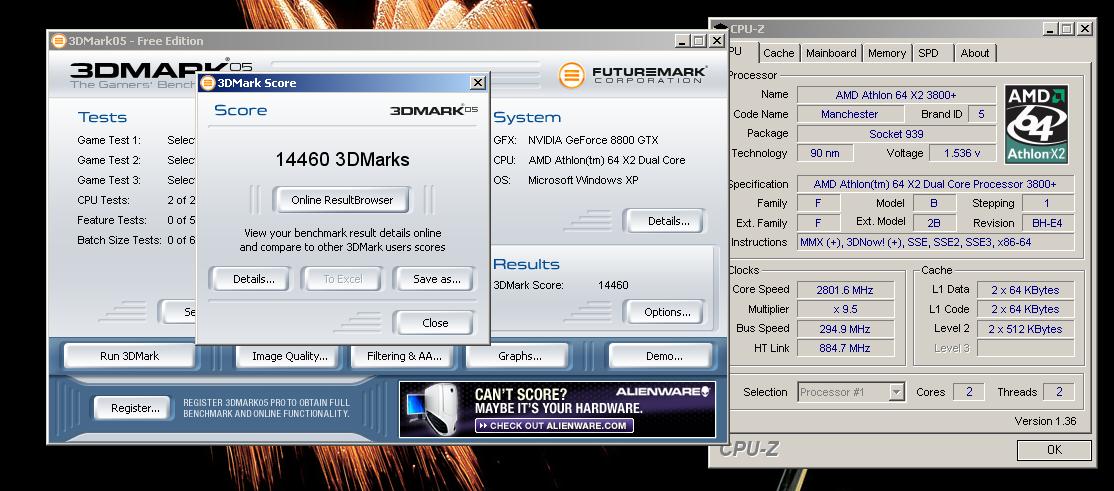Image resolution: width=1114 pixels, height=491 pixels.
Task: Click the Online ResultBrowser button
Action: point(342,200)
